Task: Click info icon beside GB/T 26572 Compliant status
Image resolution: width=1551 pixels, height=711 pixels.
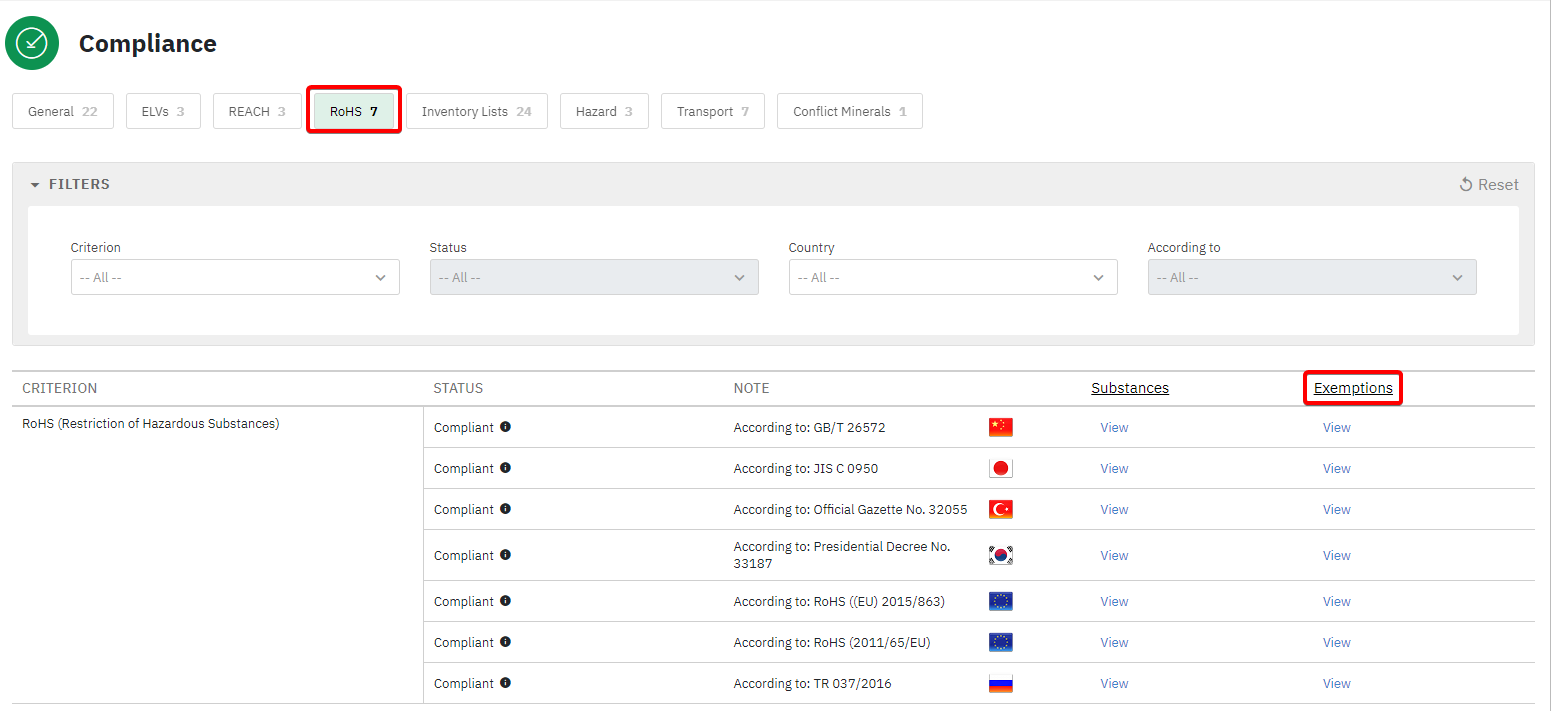Action: coord(505,427)
